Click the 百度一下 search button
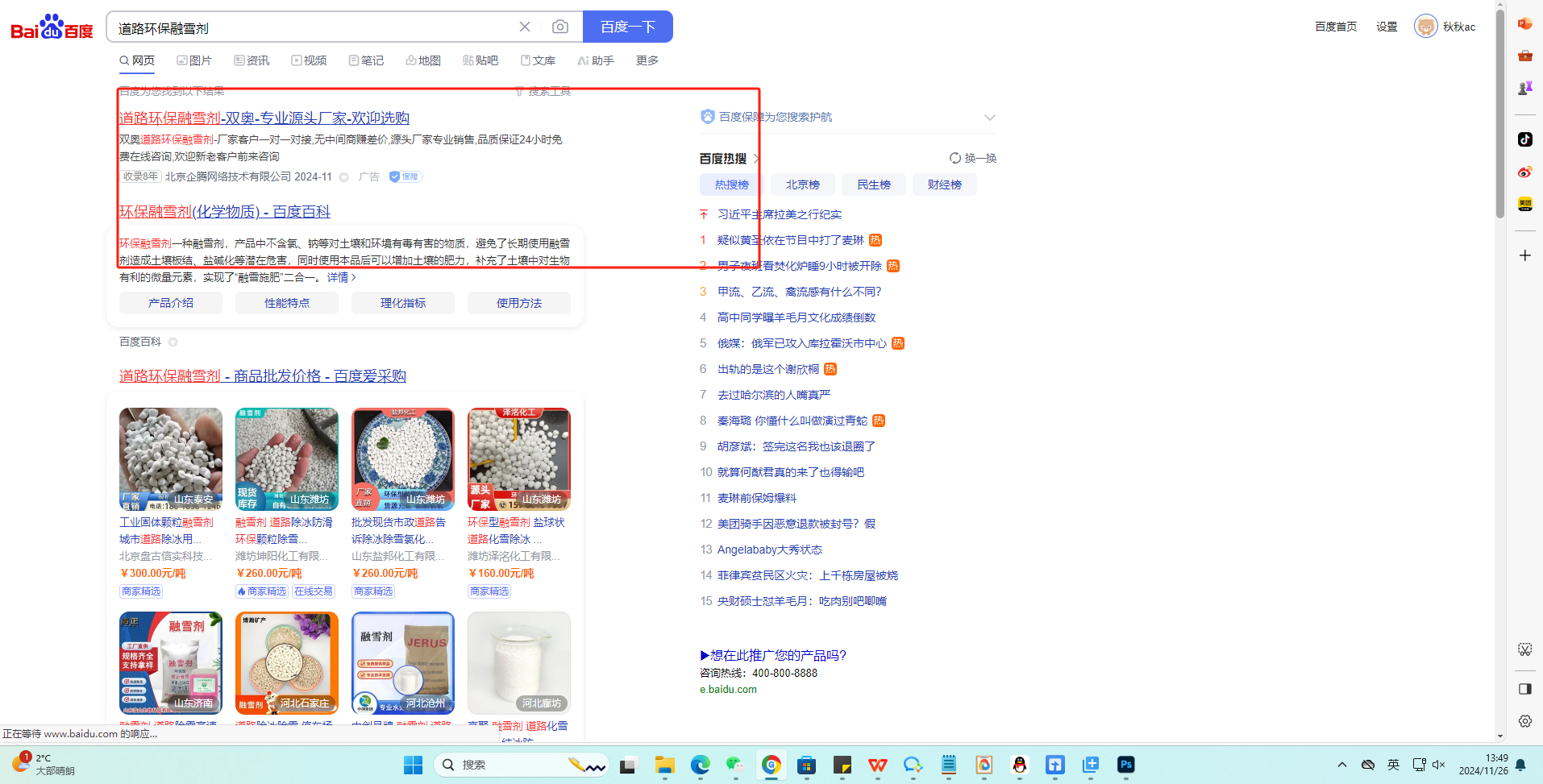 click(x=628, y=27)
